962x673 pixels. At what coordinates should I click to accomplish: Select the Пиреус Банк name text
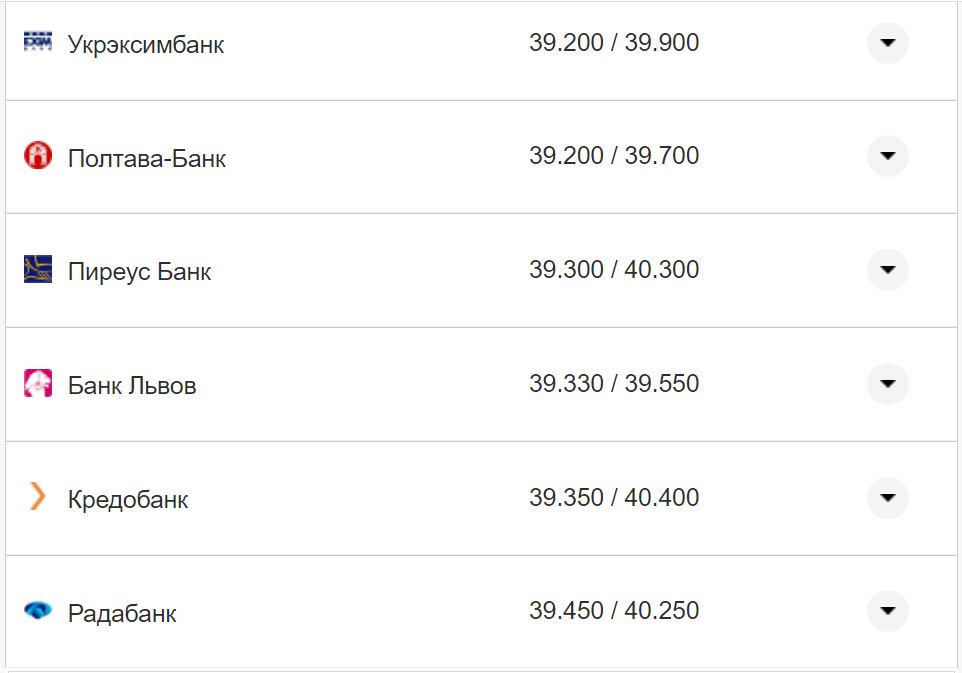click(x=140, y=272)
